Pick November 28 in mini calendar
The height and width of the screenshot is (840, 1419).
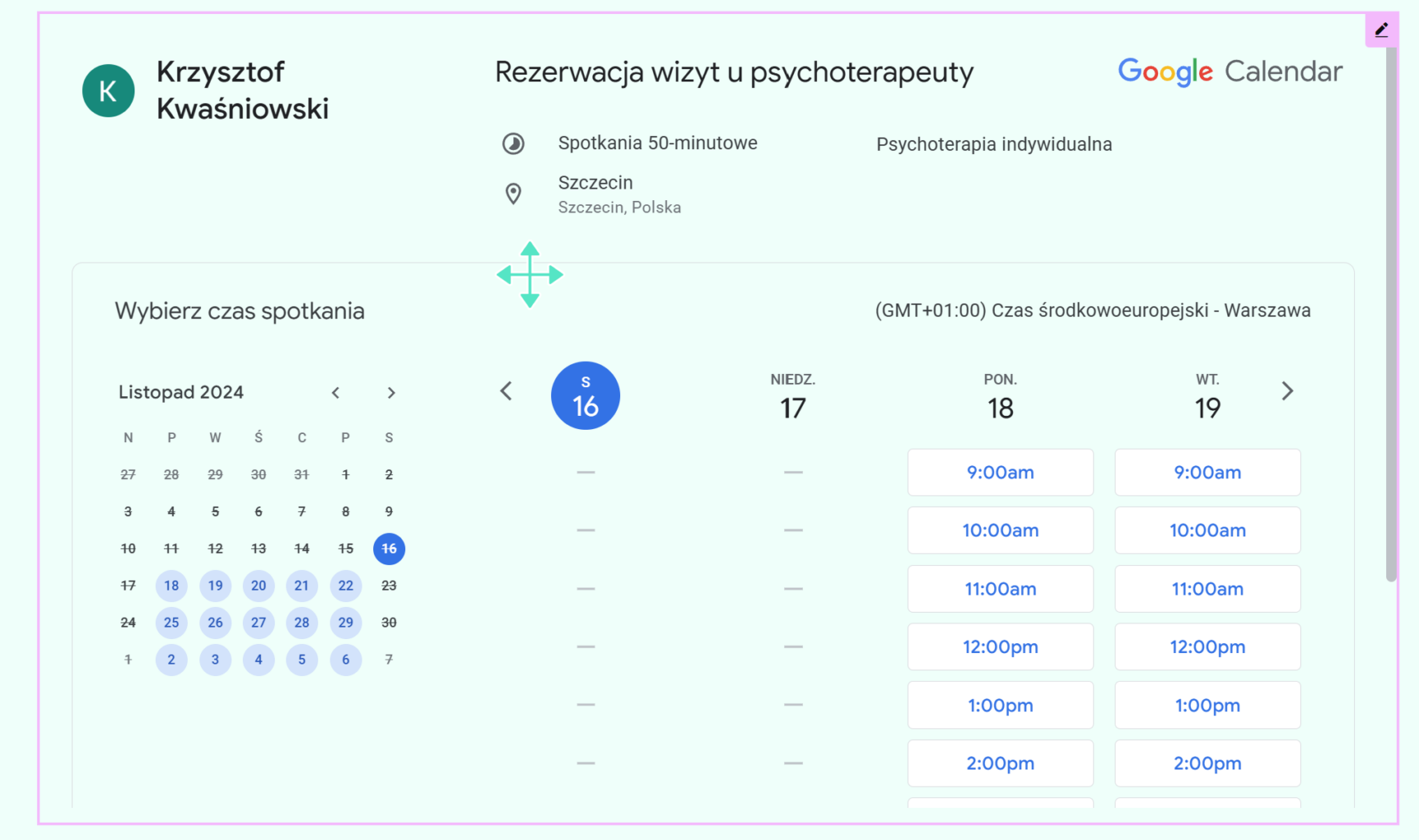coord(302,623)
